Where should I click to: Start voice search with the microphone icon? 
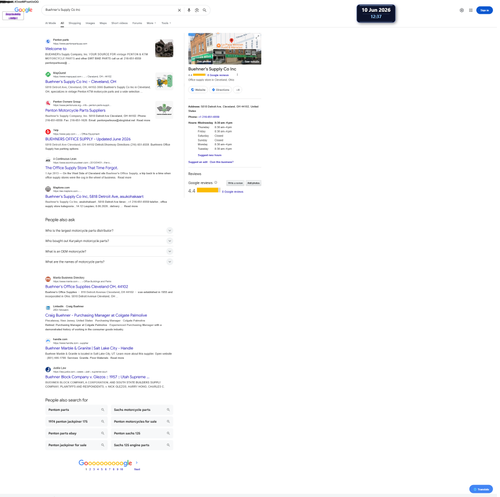tap(189, 10)
